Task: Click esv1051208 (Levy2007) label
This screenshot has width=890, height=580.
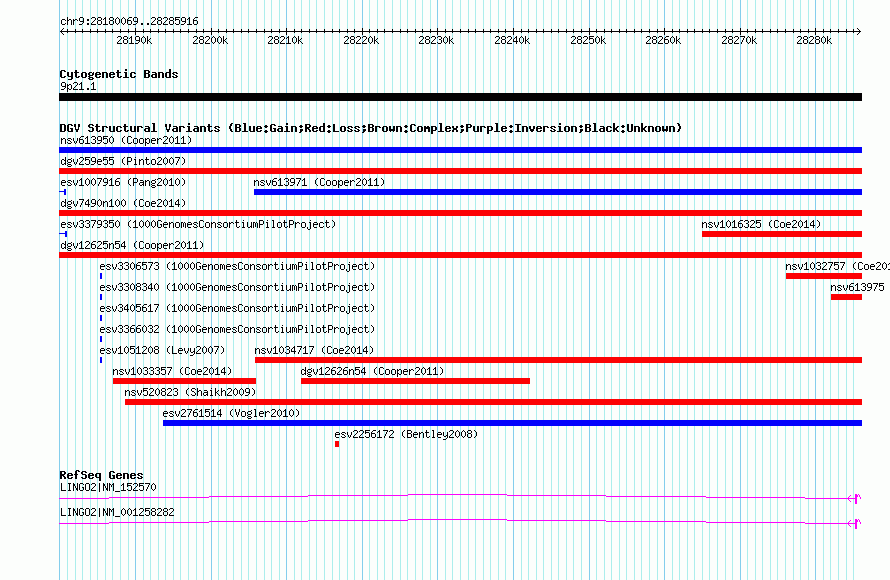Action: (x=162, y=350)
